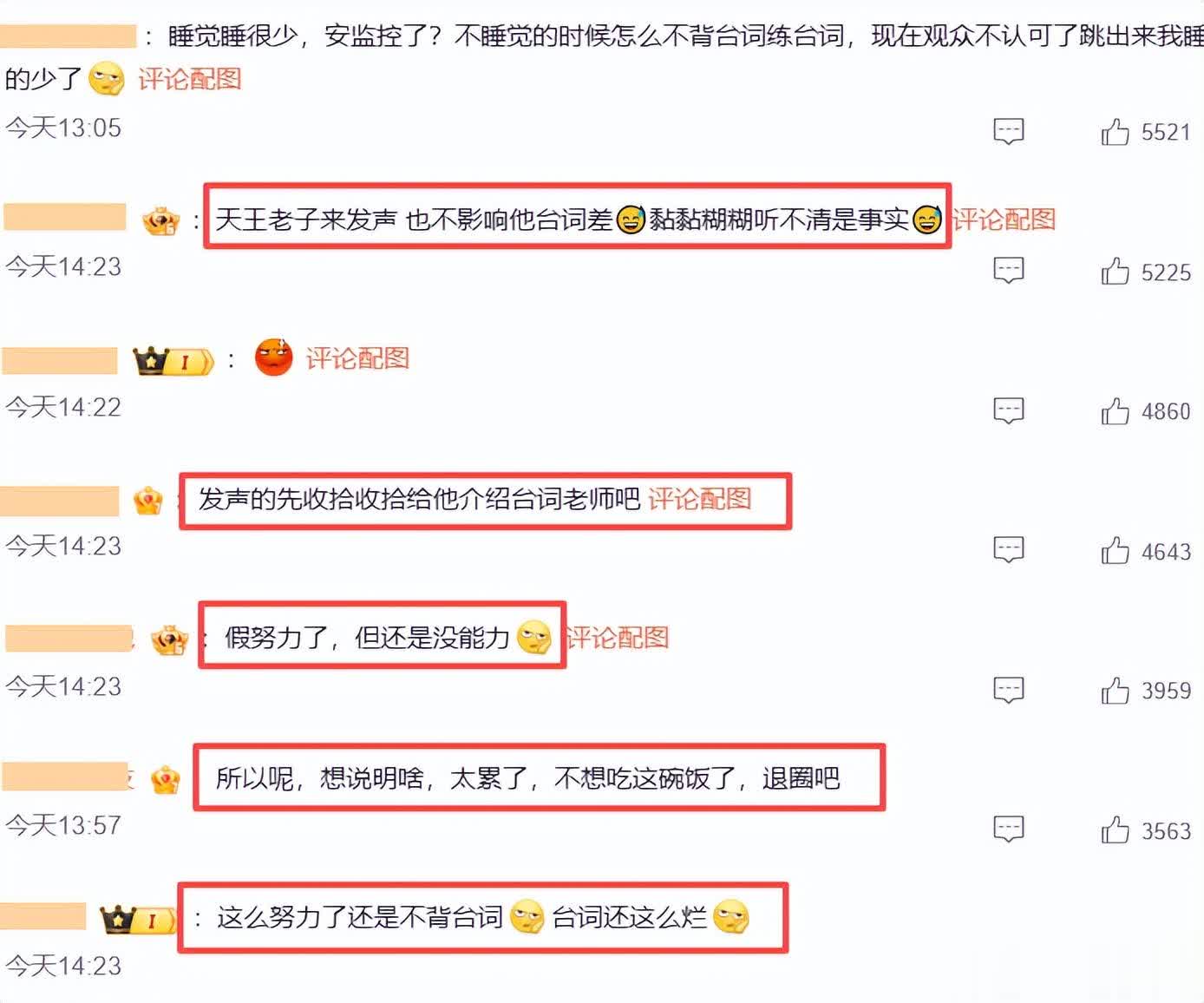Click the crown level I badge on 14:22 comment
Screen dimensions: 1204x1003
[x=173, y=360]
